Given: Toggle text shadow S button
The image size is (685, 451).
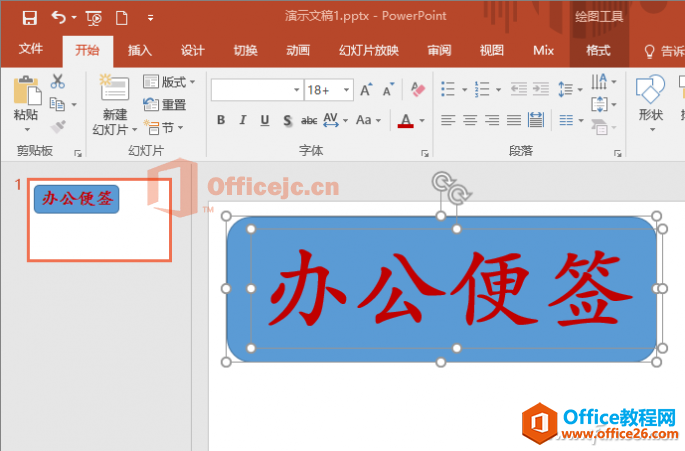Looking at the screenshot, I should click(287, 120).
